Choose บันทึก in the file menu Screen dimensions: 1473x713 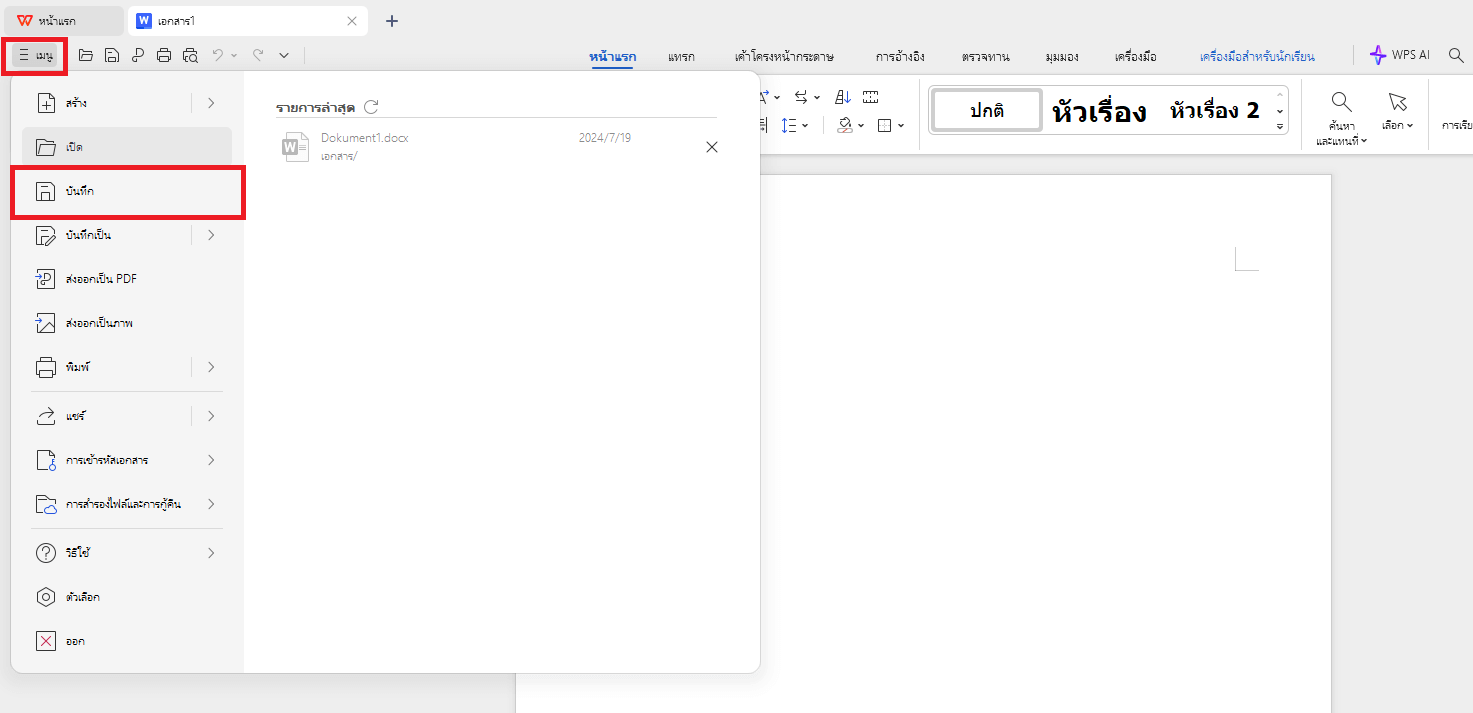(x=127, y=191)
